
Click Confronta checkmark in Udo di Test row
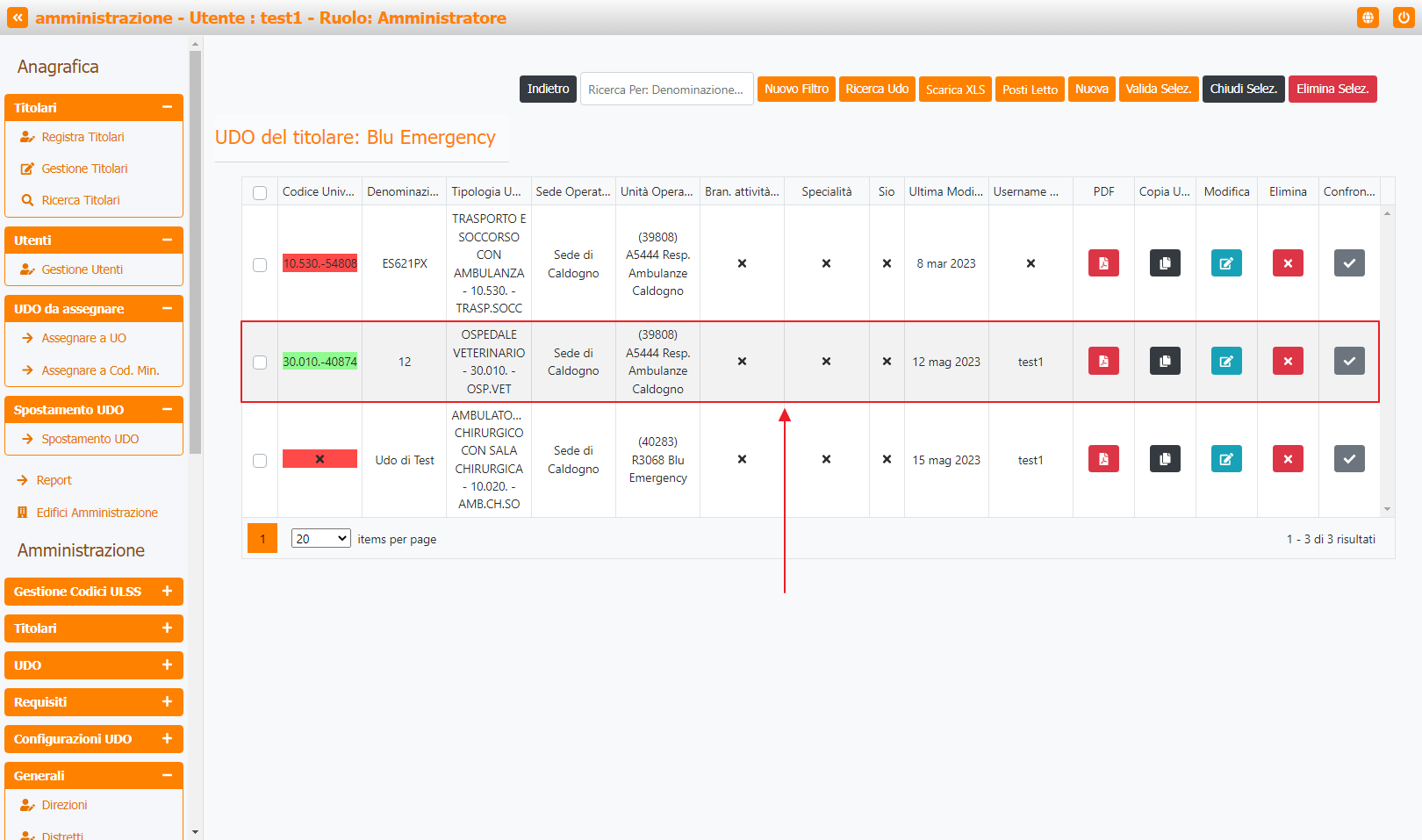pos(1349,459)
